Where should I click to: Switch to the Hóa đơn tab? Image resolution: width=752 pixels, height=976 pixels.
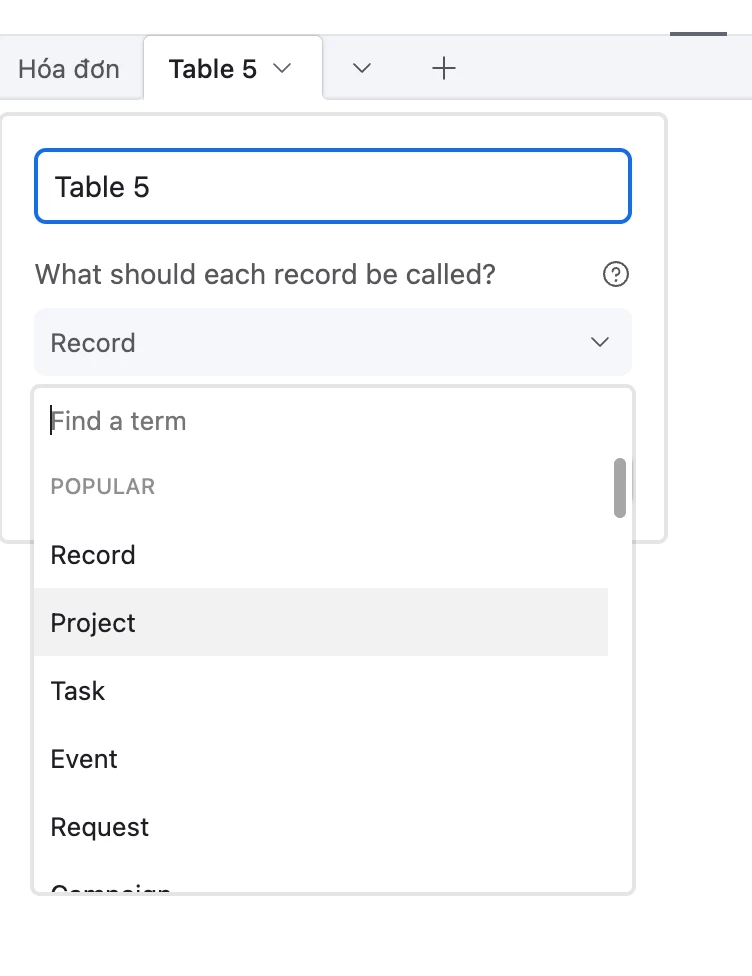68,68
